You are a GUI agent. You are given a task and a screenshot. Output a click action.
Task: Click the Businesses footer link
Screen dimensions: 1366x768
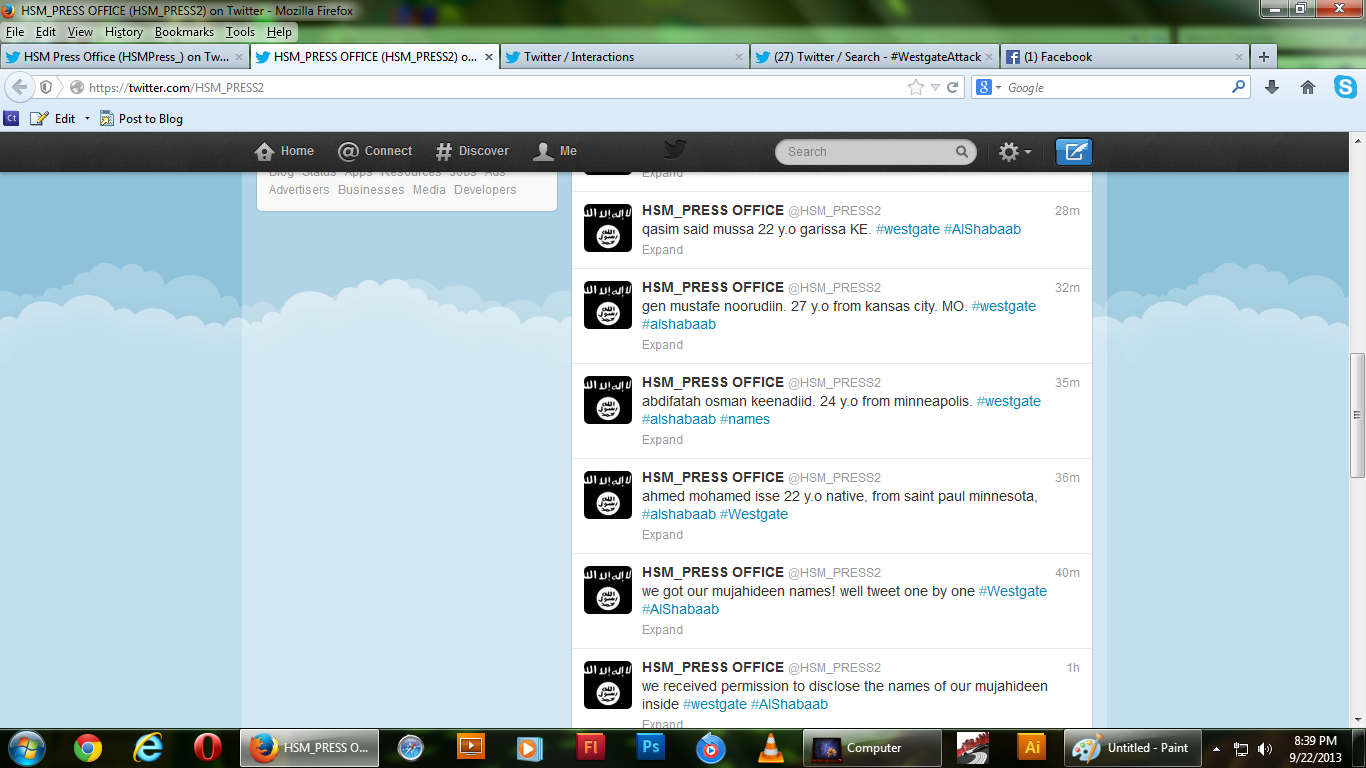click(371, 190)
